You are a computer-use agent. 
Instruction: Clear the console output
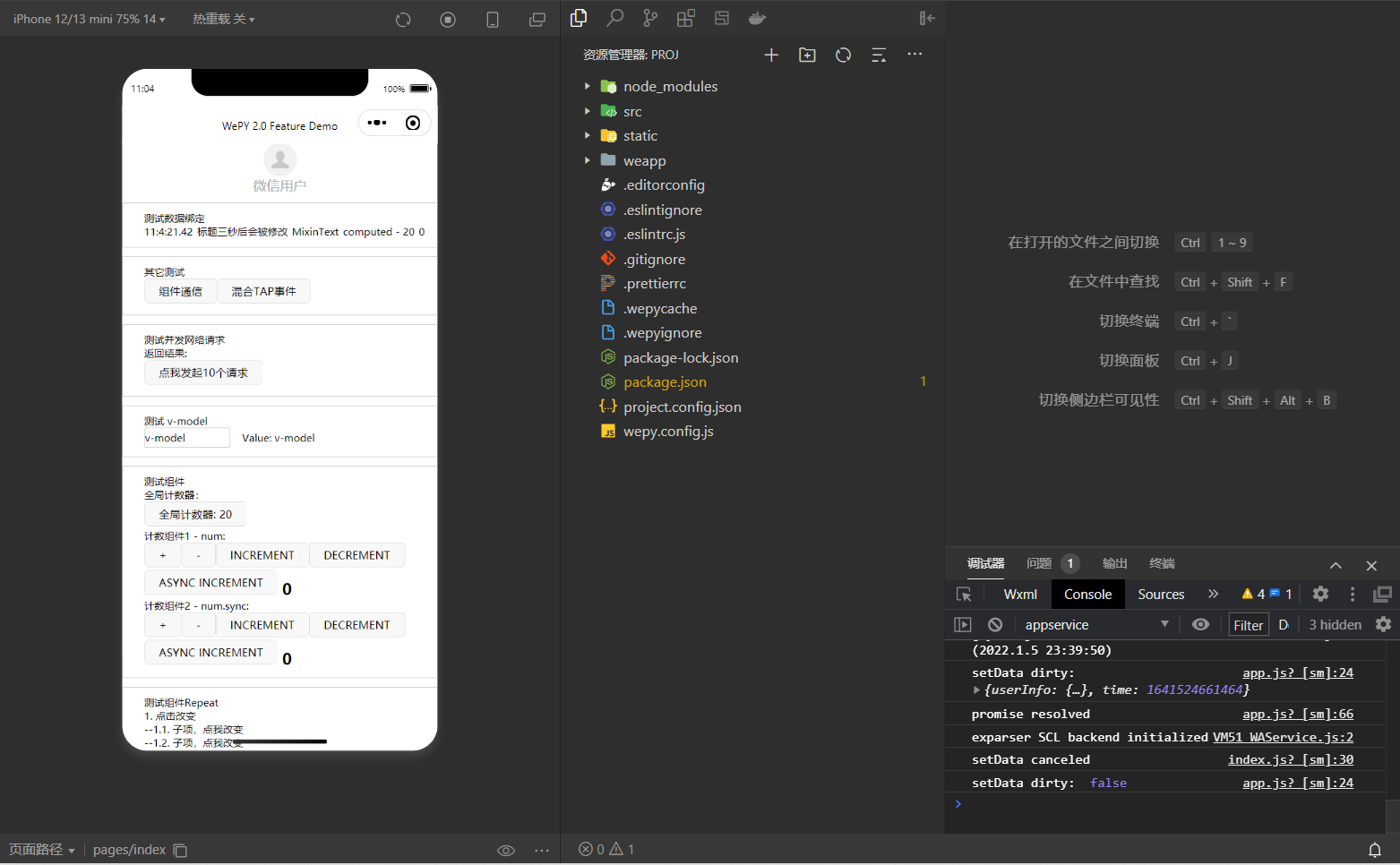(x=995, y=625)
